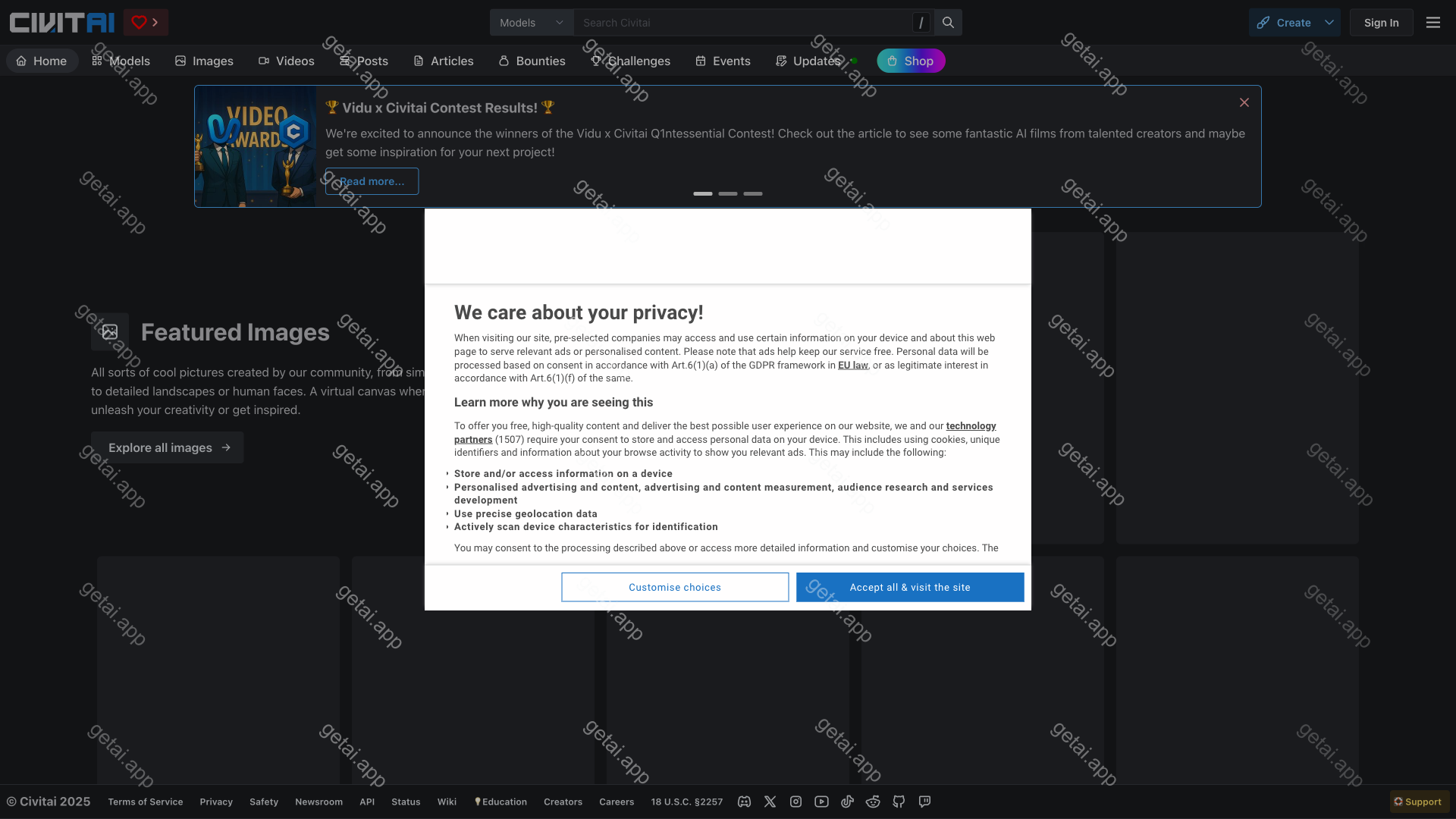Image resolution: width=1456 pixels, height=819 pixels.
Task: Click the © Civitai 2025 footer text
Action: [49, 802]
